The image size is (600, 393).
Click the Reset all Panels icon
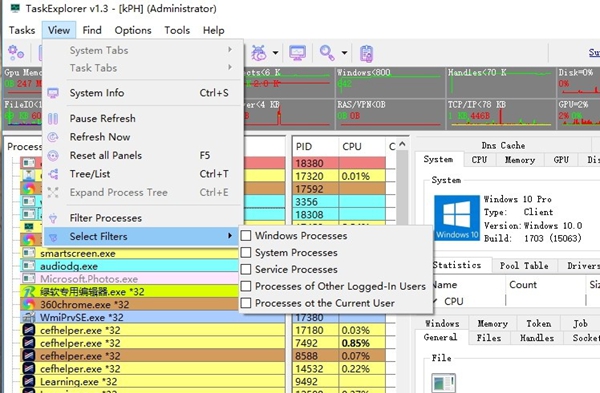coord(53,155)
